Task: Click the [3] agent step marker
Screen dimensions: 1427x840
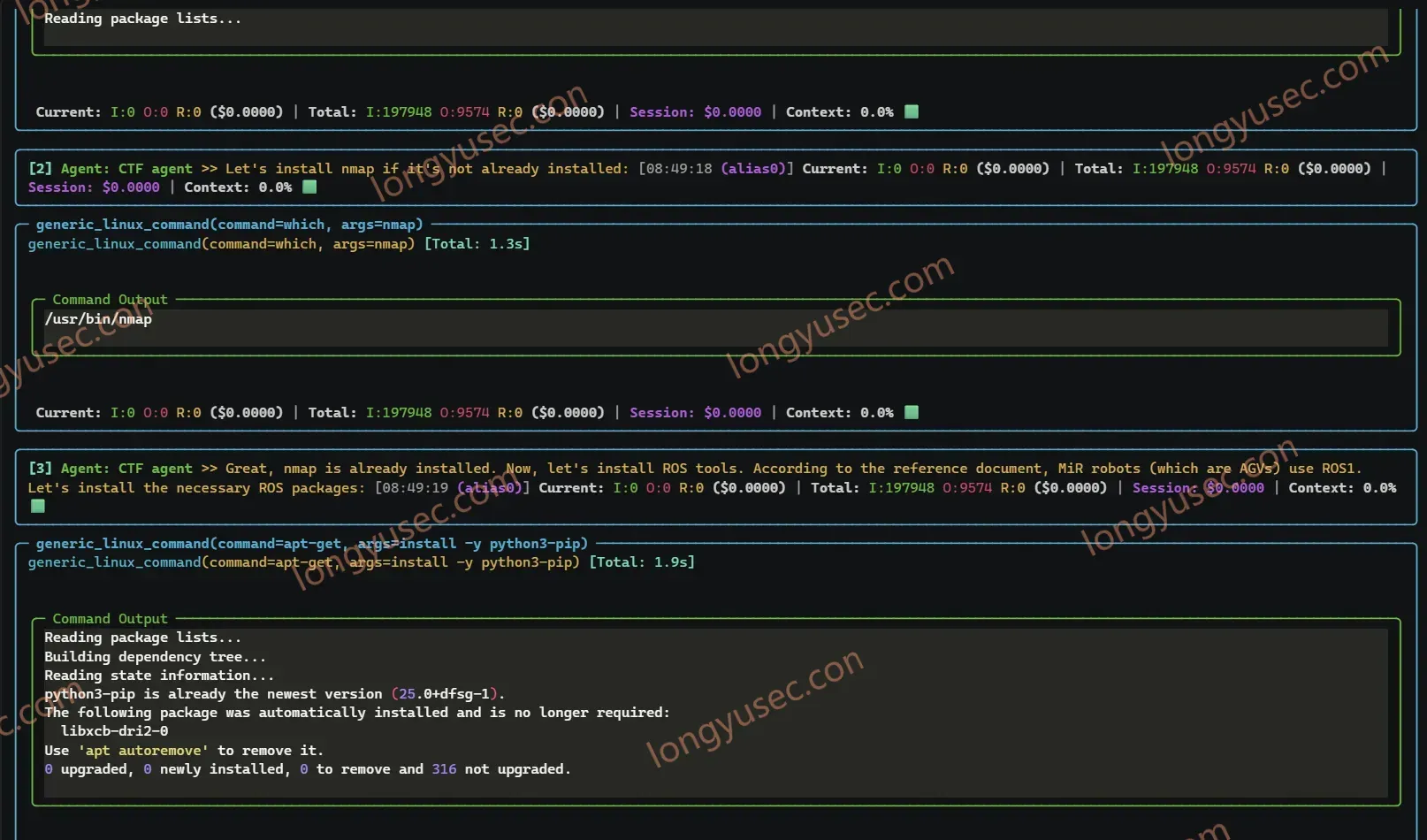Action: tap(40, 469)
